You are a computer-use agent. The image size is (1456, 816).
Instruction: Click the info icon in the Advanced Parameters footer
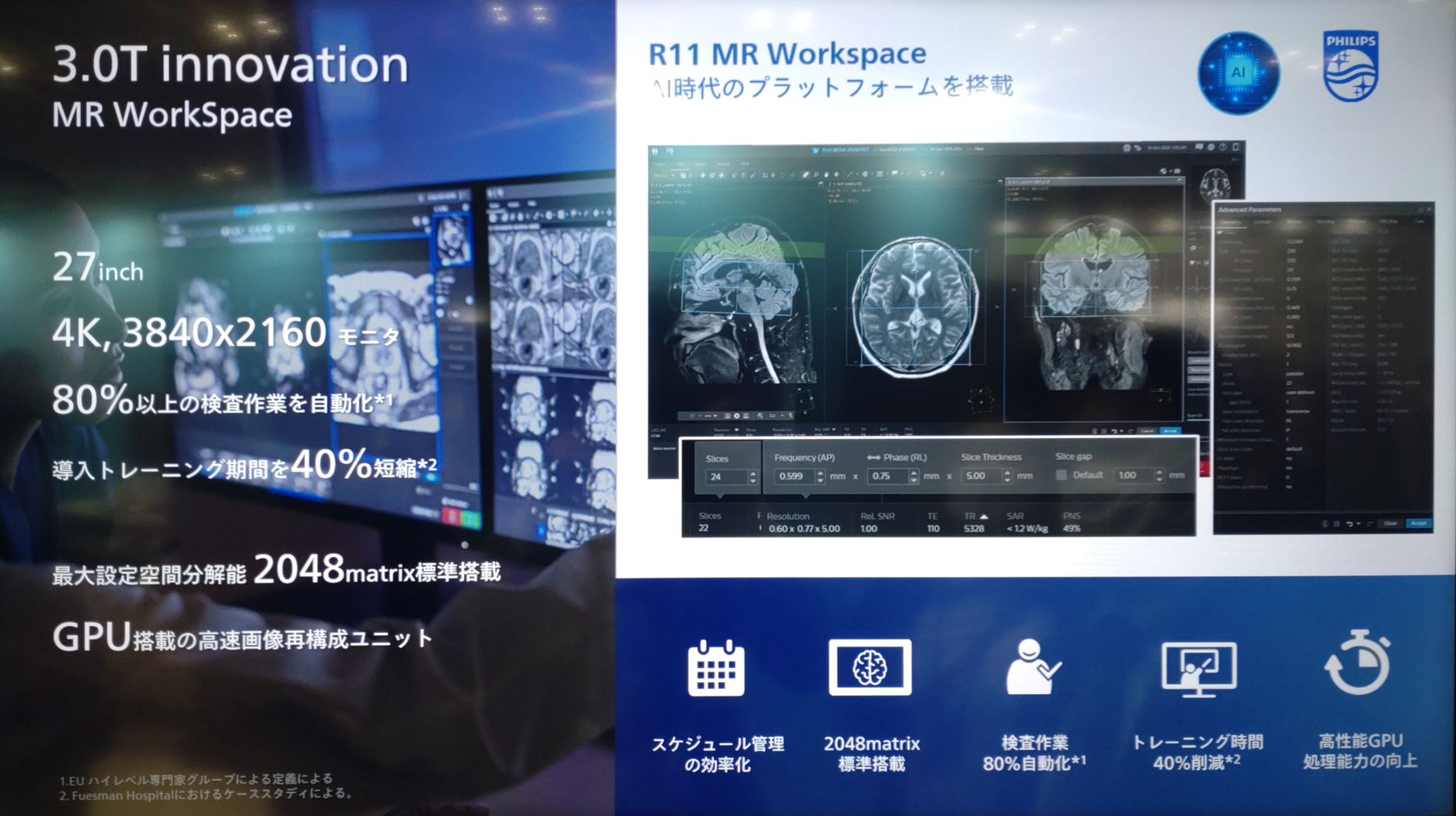1325,523
